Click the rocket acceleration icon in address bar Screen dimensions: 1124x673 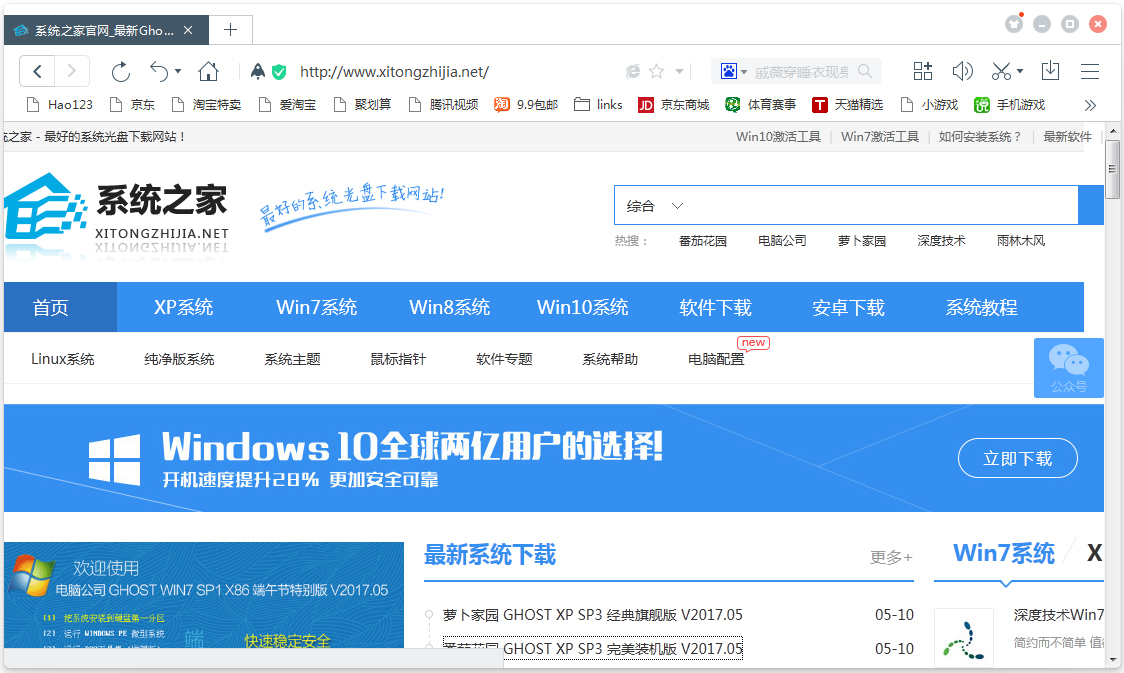click(257, 71)
